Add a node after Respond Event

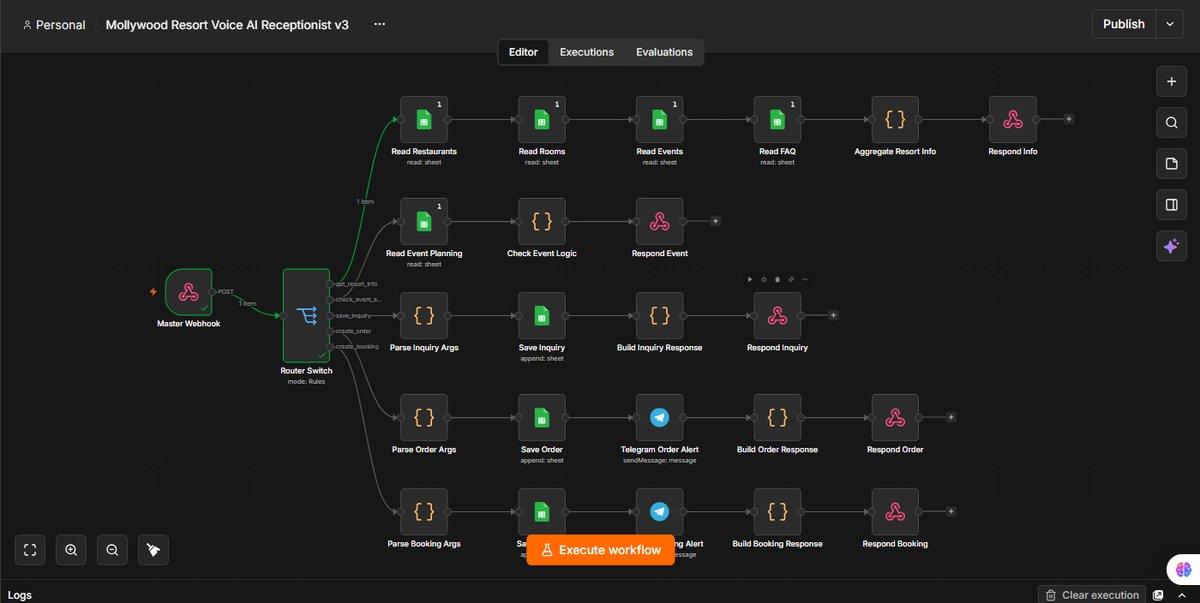(x=716, y=221)
